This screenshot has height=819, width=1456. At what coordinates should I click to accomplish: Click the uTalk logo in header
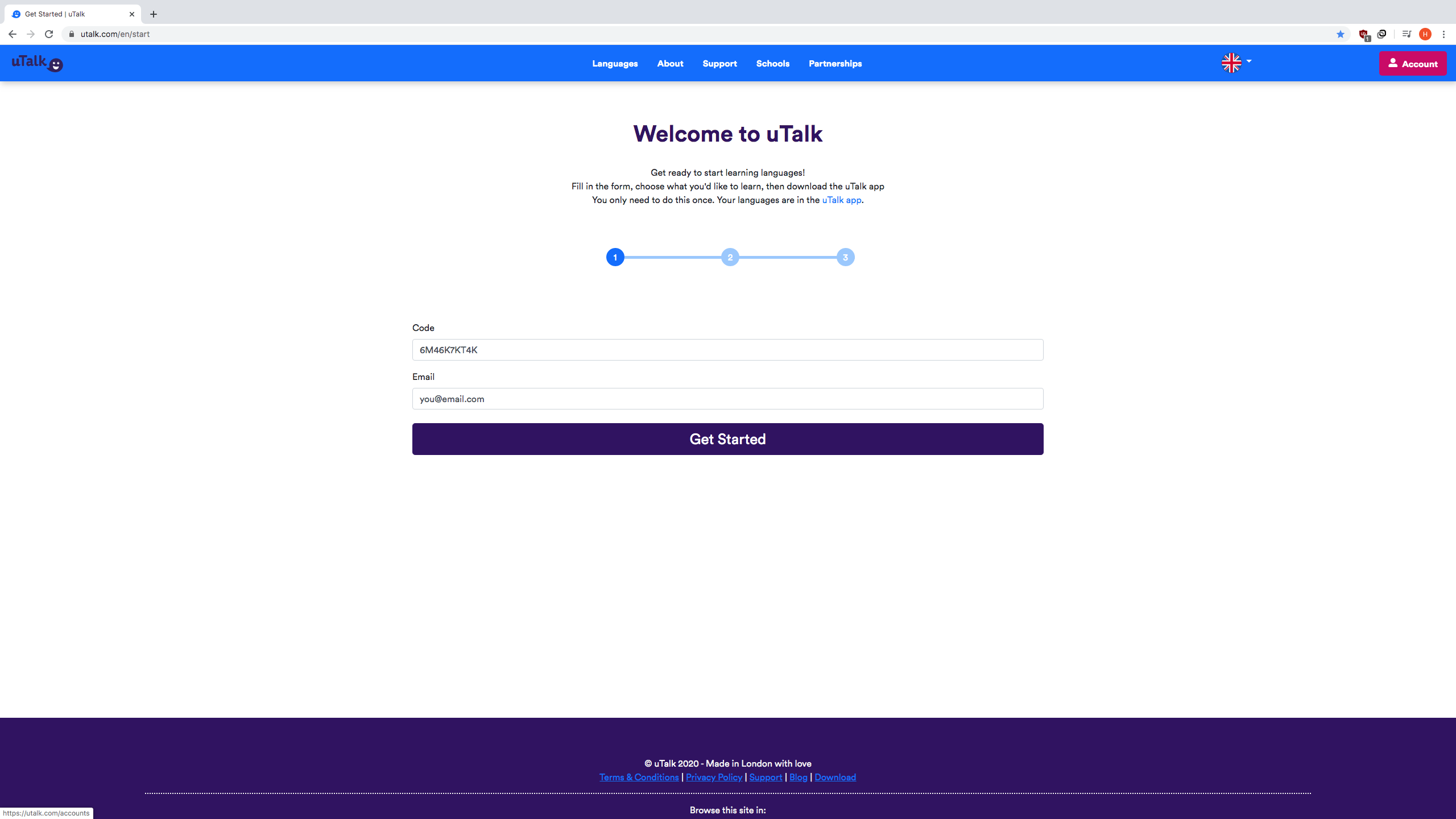[38, 63]
